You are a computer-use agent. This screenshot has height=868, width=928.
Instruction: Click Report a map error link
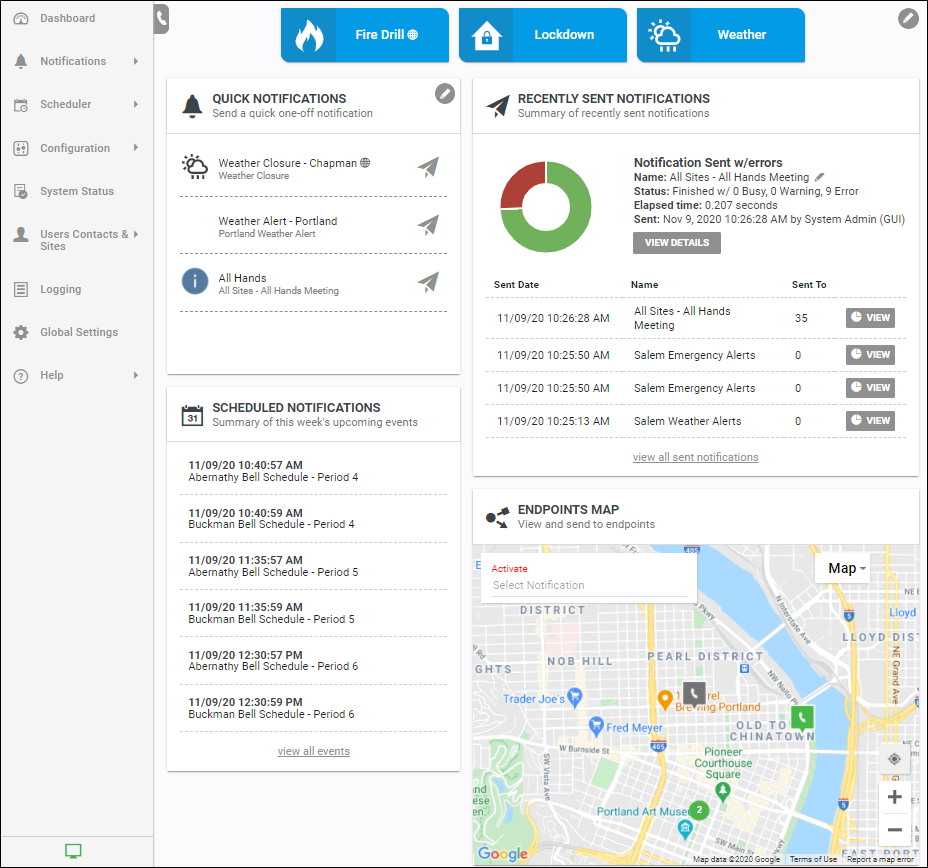click(881, 859)
